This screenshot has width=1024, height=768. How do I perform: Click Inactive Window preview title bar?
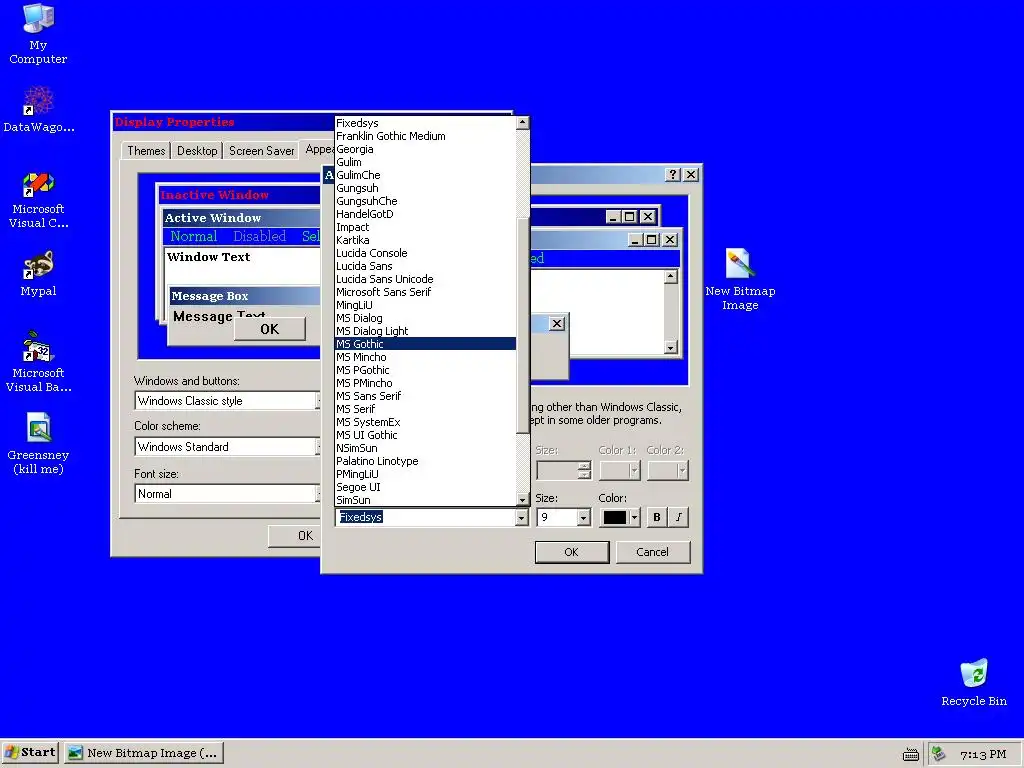pyautogui.click(x=239, y=195)
